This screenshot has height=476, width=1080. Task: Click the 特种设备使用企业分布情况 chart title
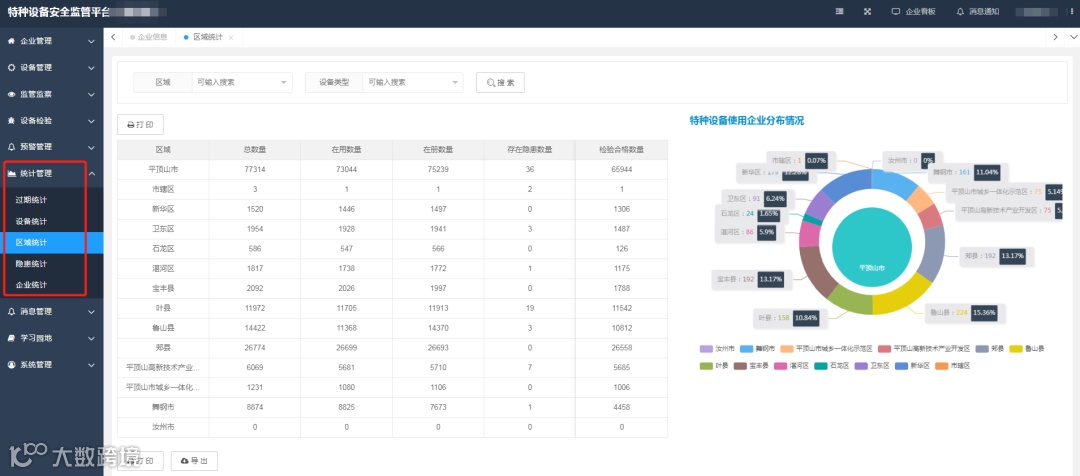[747, 121]
